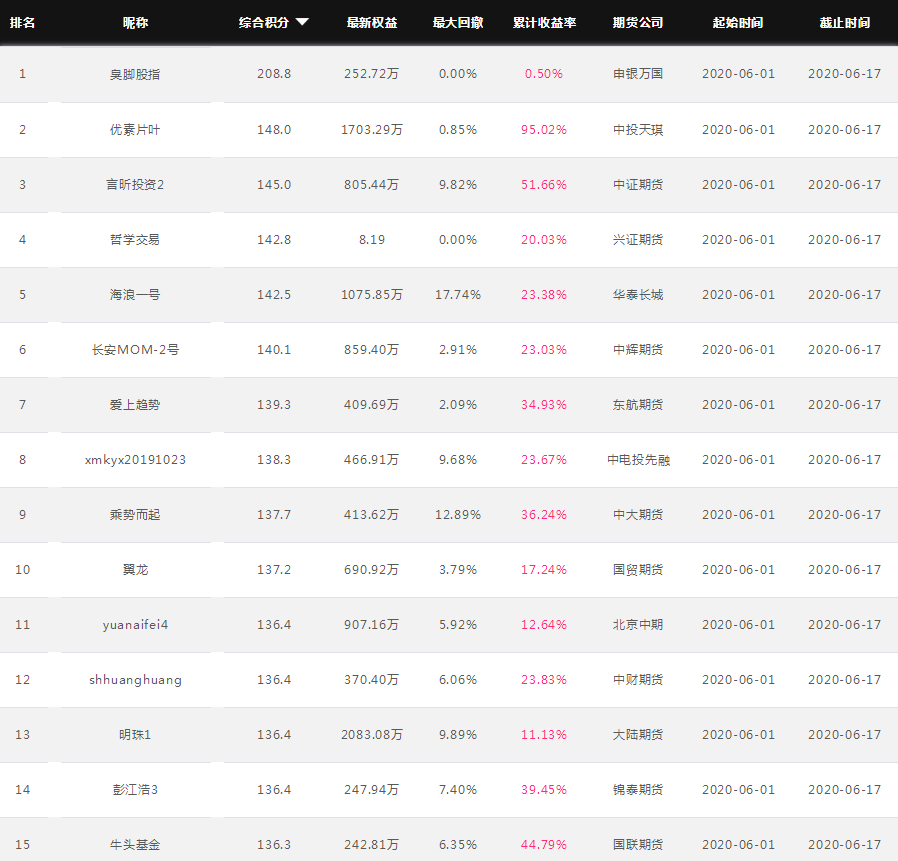Click futures company 中辉期货
898x861 pixels.
(638, 349)
